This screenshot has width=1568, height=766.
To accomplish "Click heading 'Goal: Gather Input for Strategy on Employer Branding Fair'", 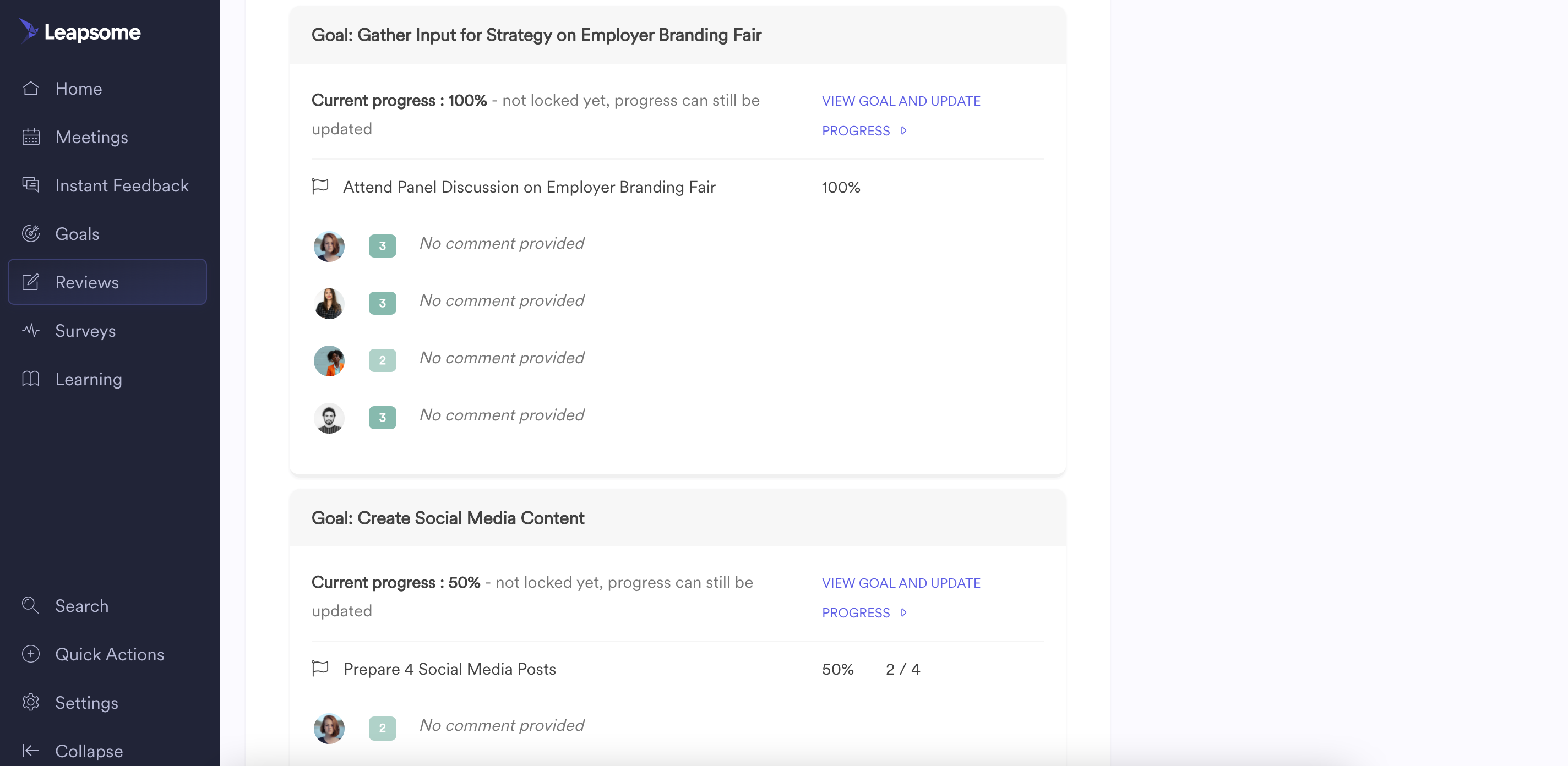I will click(x=536, y=35).
